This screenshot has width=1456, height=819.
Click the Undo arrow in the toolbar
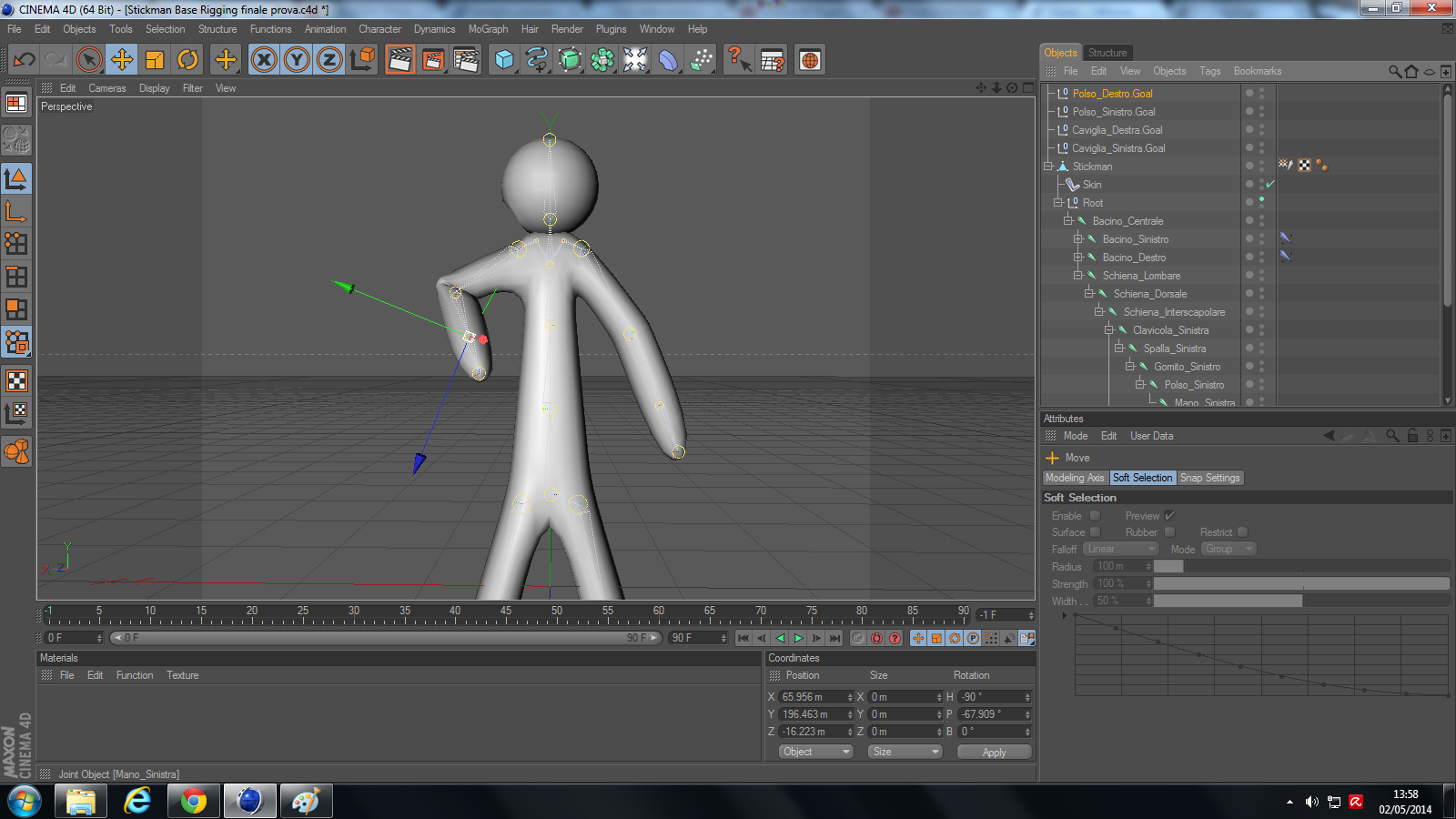25,60
